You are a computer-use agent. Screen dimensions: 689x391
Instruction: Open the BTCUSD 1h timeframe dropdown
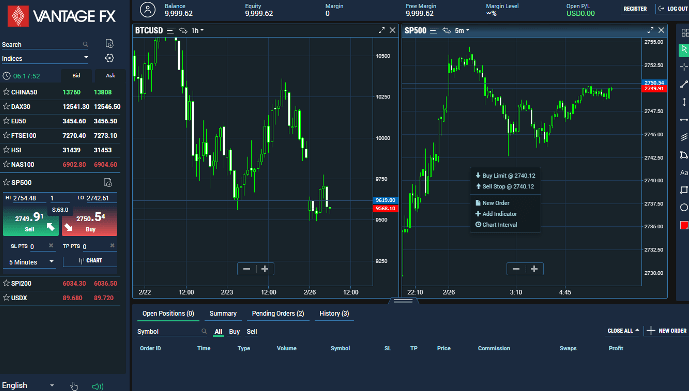pyautogui.click(x=197, y=30)
